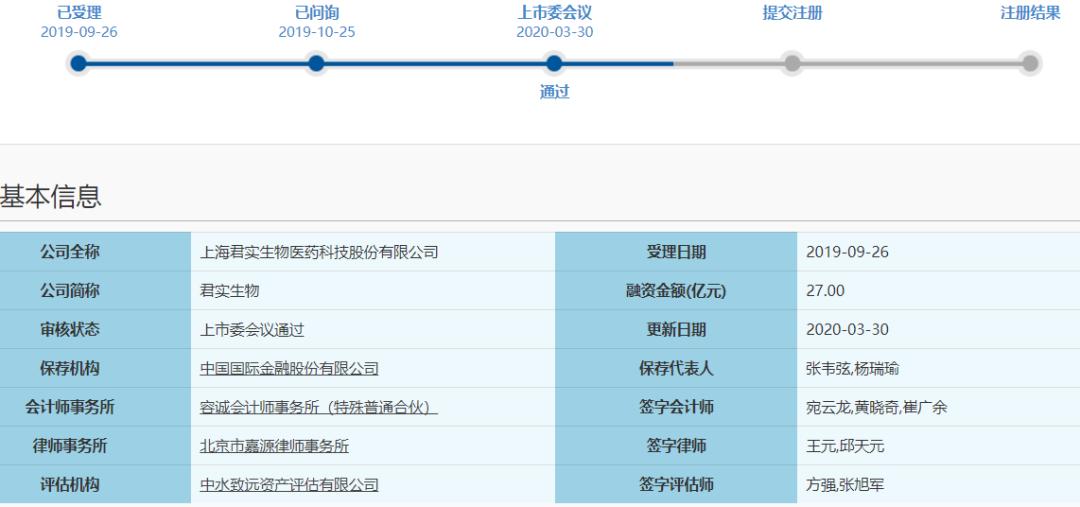Open the 北京市嘉源律师事务所 law firm link
The image size is (1080, 507).
pos(274,446)
